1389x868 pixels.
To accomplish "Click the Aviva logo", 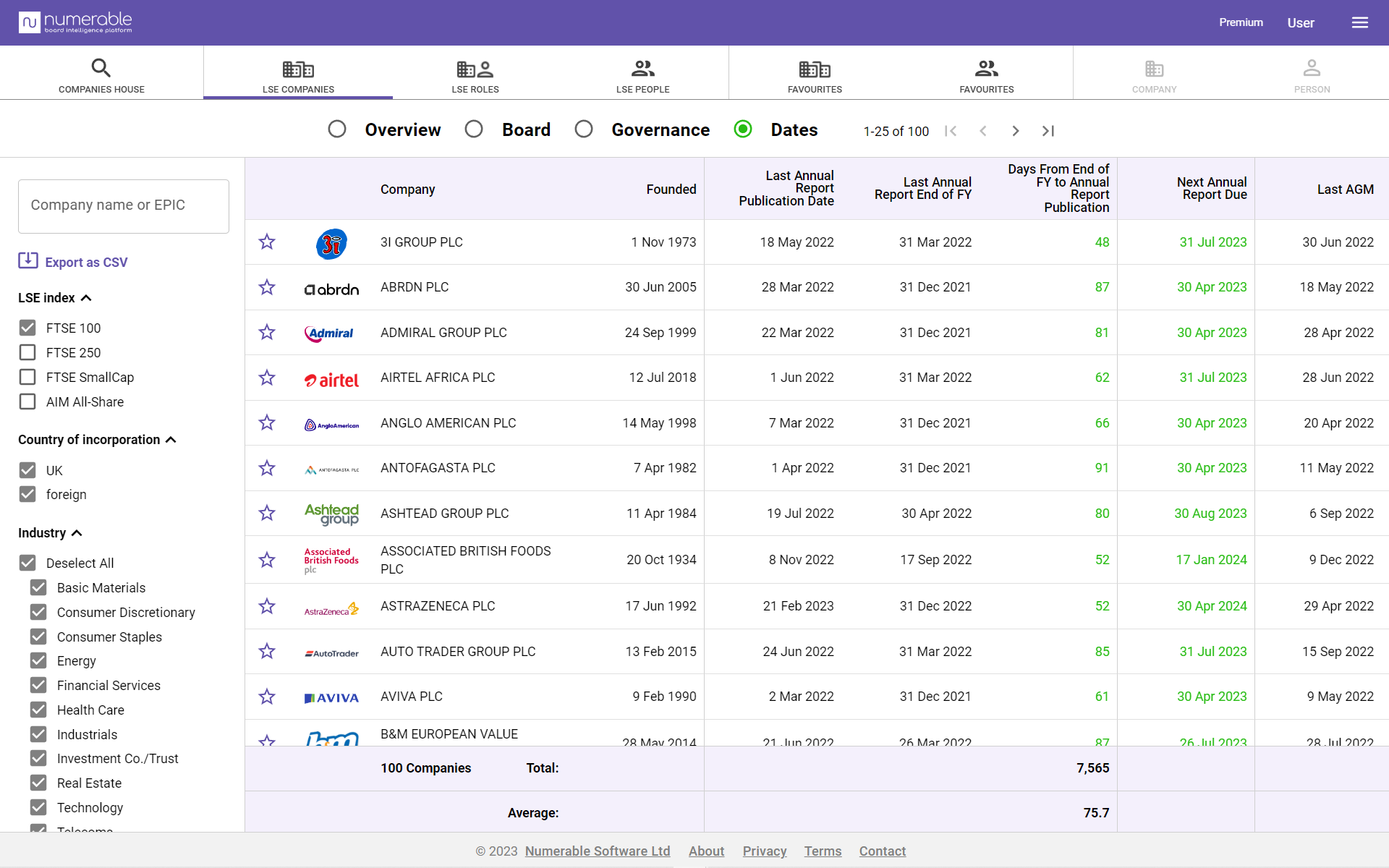I will 331,698.
